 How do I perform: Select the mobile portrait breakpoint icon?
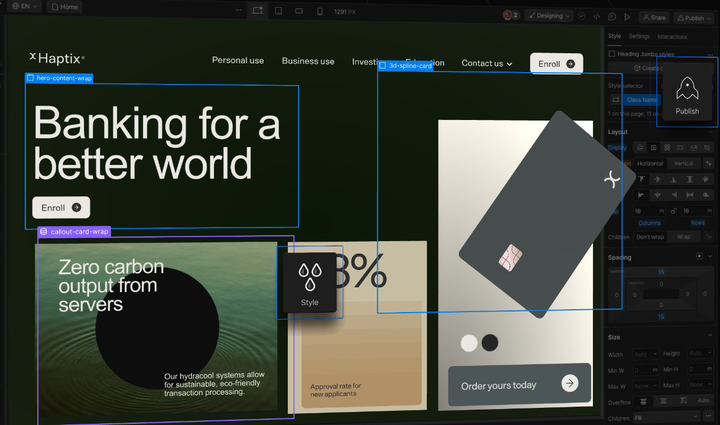coord(320,11)
